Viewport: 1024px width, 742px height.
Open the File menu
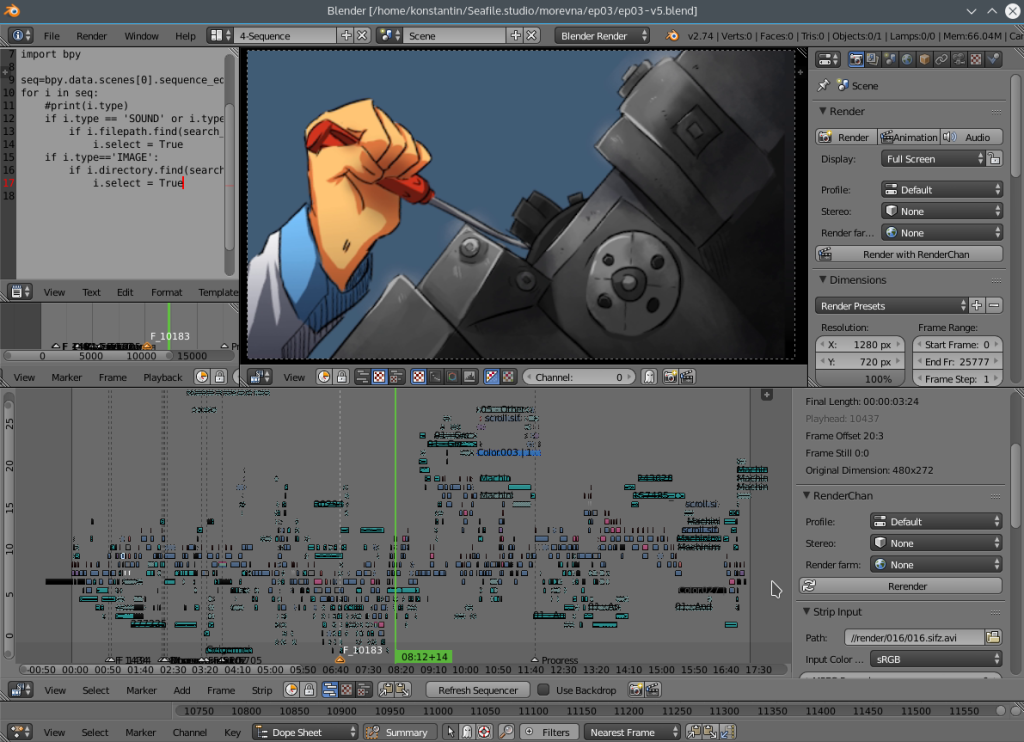(x=52, y=36)
